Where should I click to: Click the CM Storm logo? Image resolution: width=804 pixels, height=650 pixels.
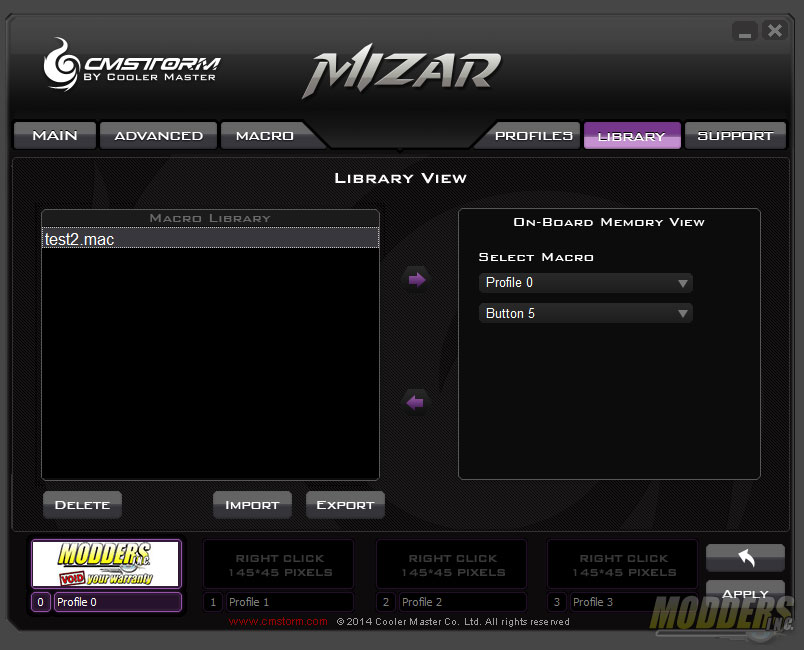pos(132,66)
